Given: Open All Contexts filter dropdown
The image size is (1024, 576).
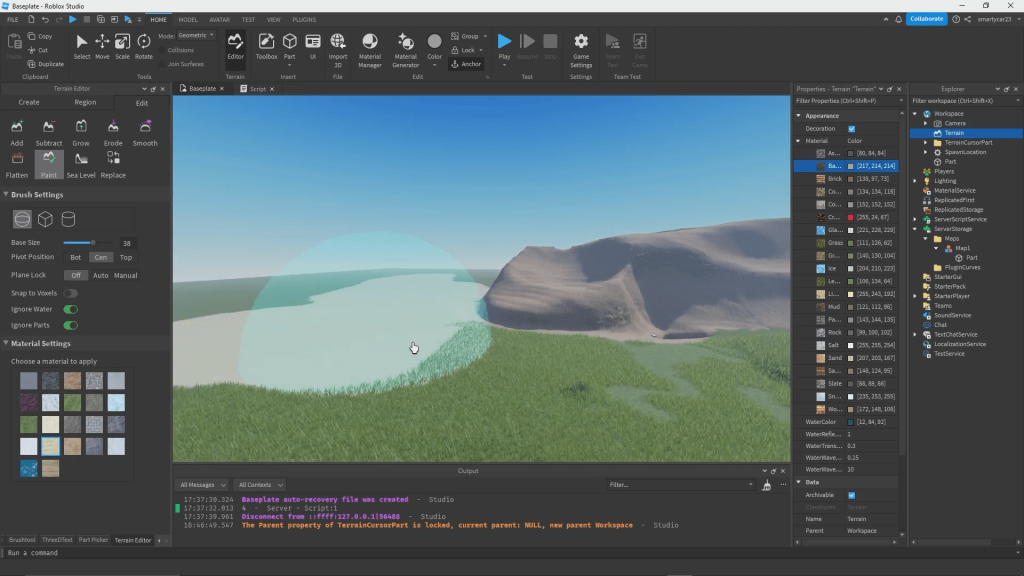Looking at the screenshot, I should (x=260, y=485).
